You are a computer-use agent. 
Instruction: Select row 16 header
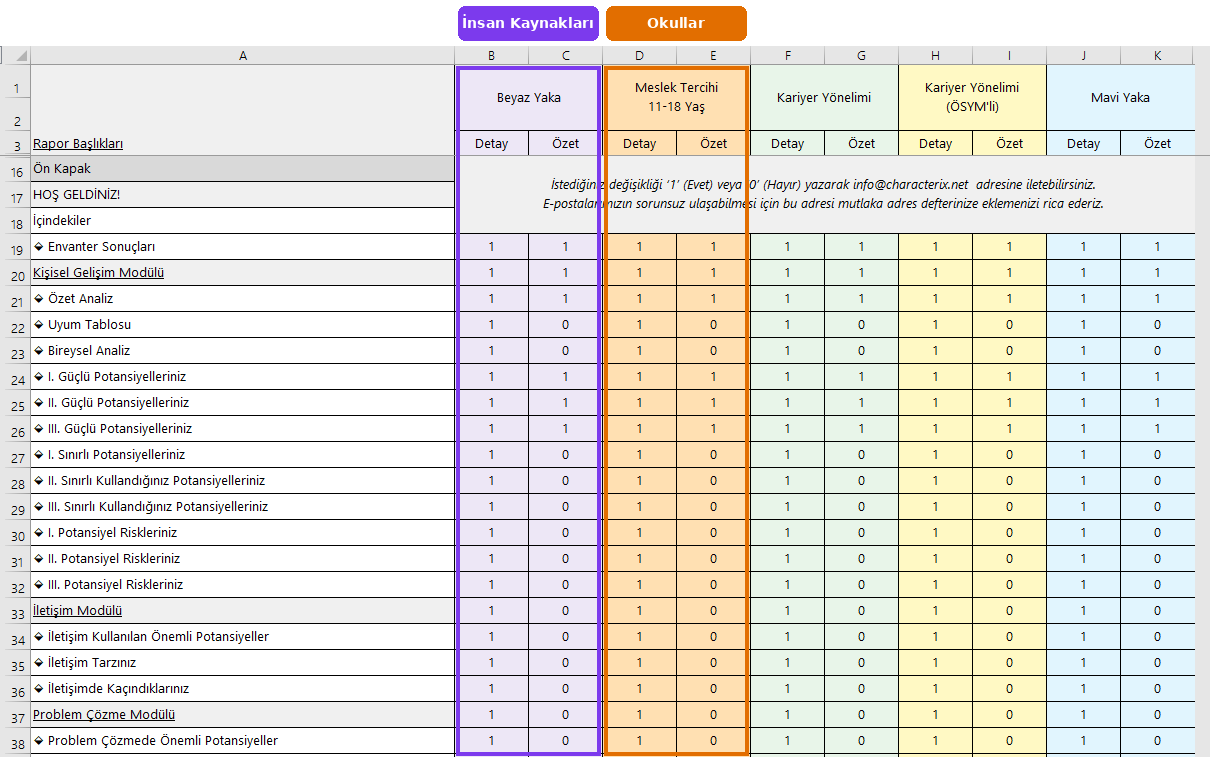[16, 169]
